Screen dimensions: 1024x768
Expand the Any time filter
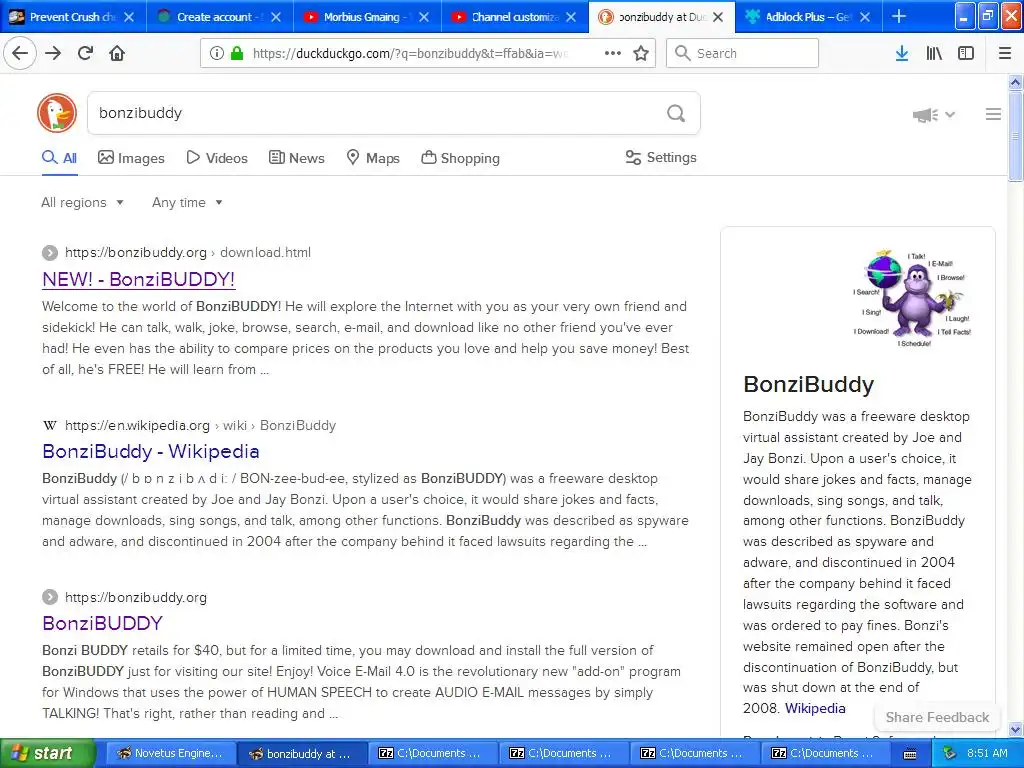(x=187, y=202)
